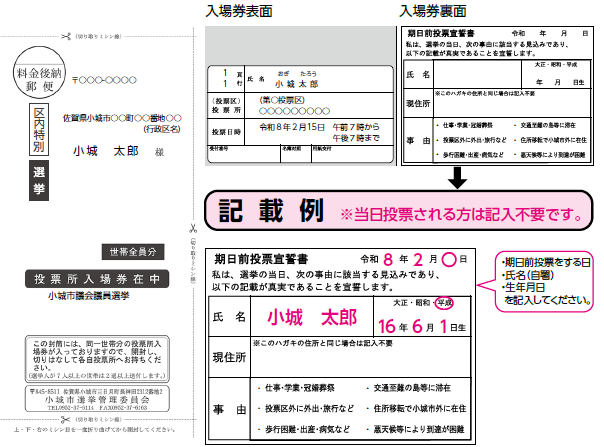The image size is (604, 447).
Task: Click the name 小城太郎 on the front ticket
Action: [297, 84]
